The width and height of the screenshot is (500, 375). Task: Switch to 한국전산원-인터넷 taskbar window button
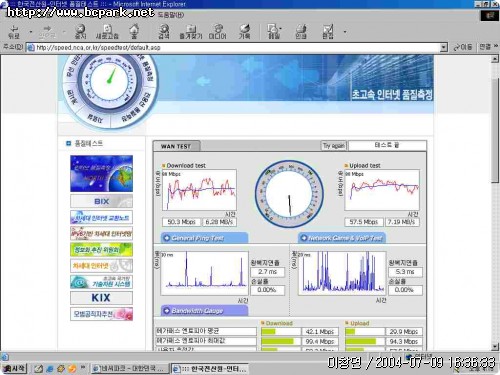(x=211, y=369)
